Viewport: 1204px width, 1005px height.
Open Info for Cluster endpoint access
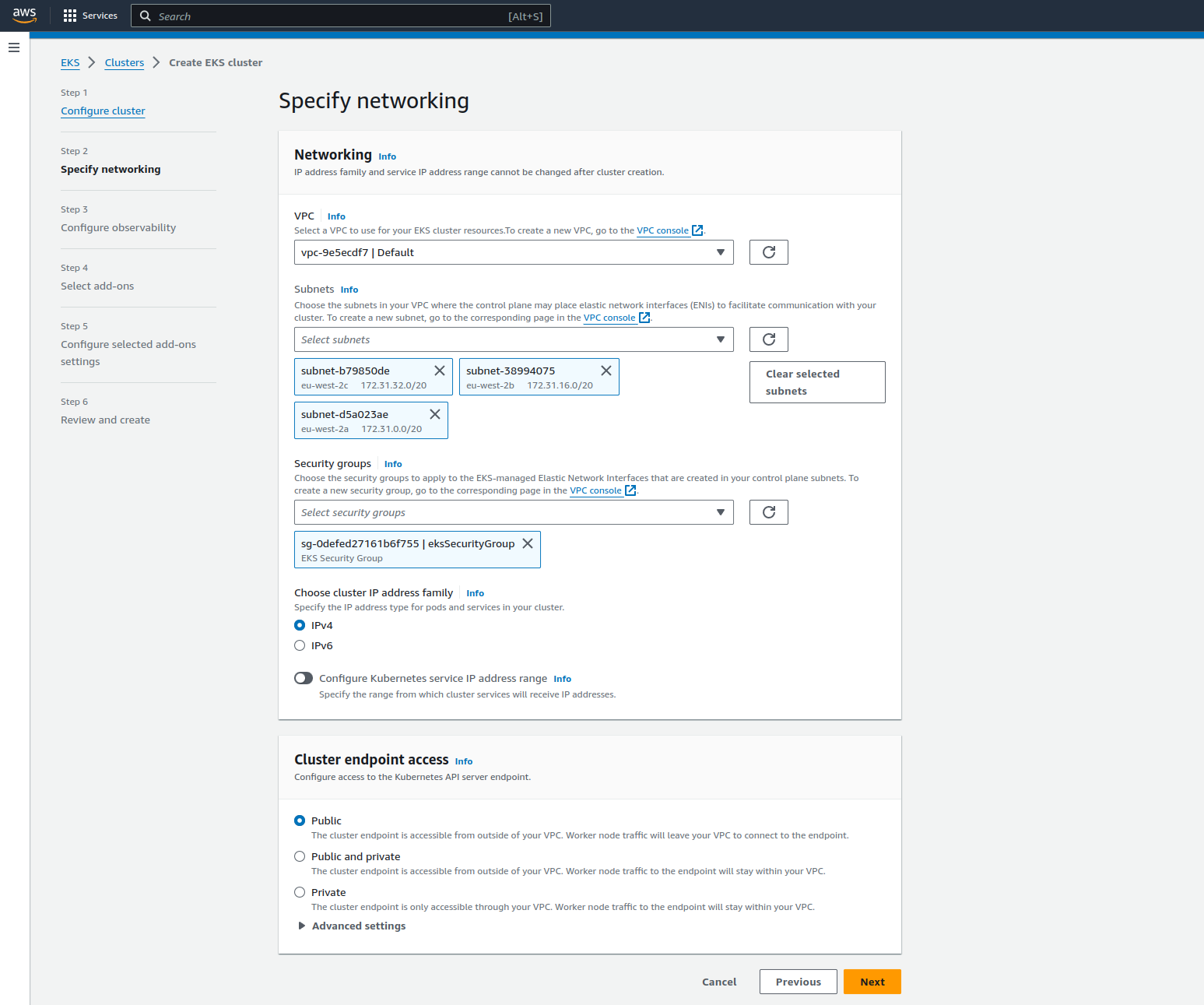464,761
